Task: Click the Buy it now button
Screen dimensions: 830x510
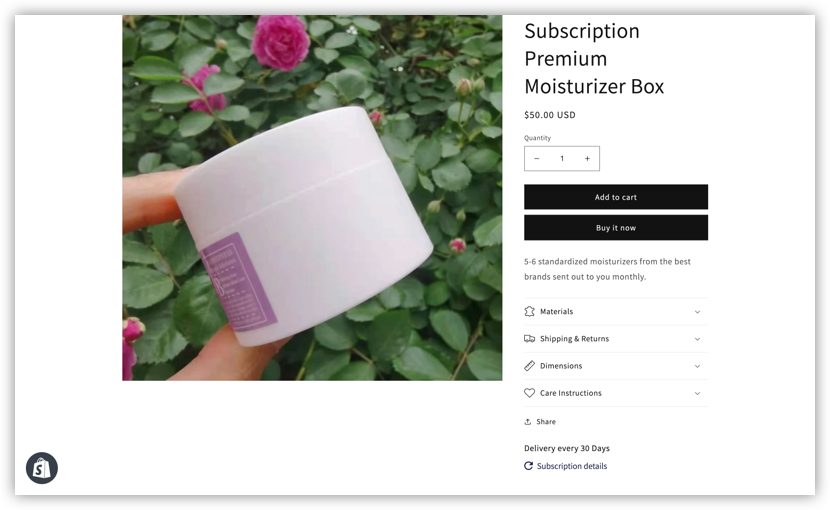Action: [x=616, y=228]
